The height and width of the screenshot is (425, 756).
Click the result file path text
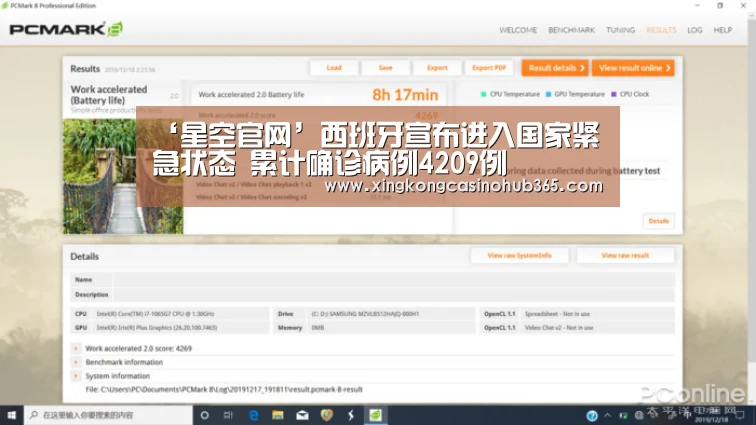(x=224, y=389)
